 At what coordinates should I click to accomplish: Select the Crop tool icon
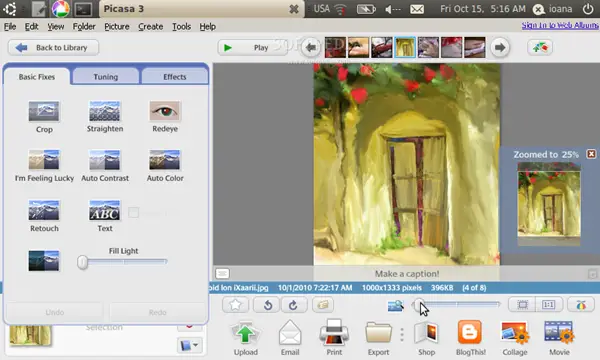(x=44, y=111)
